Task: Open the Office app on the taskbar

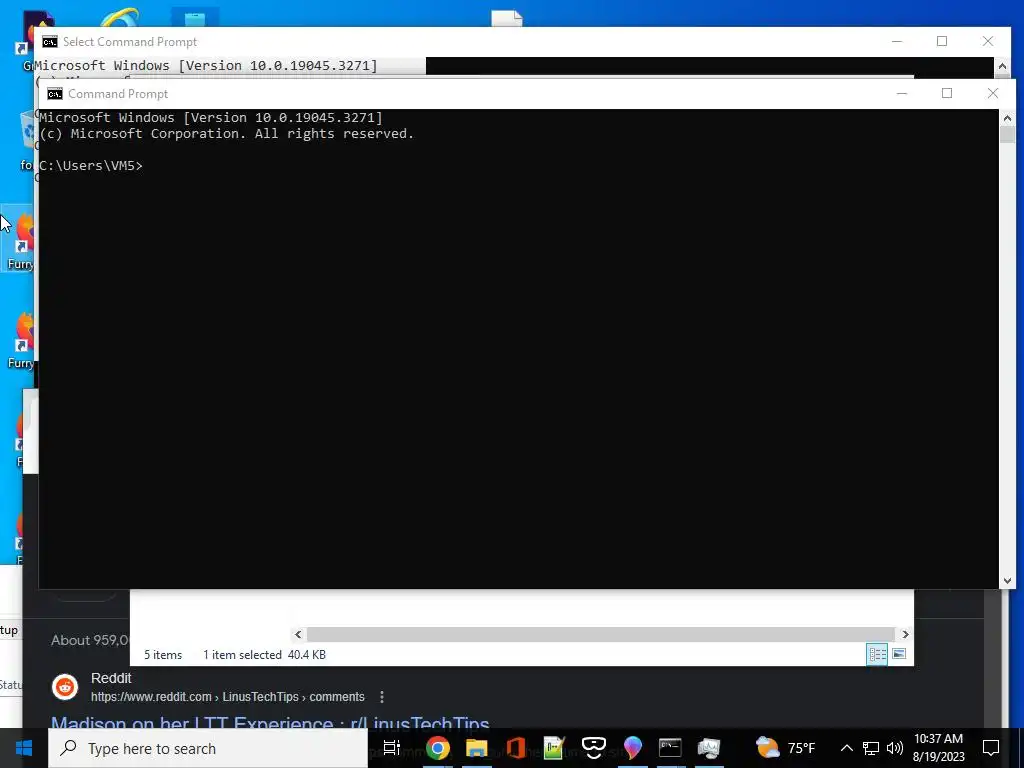Action: tap(516, 748)
